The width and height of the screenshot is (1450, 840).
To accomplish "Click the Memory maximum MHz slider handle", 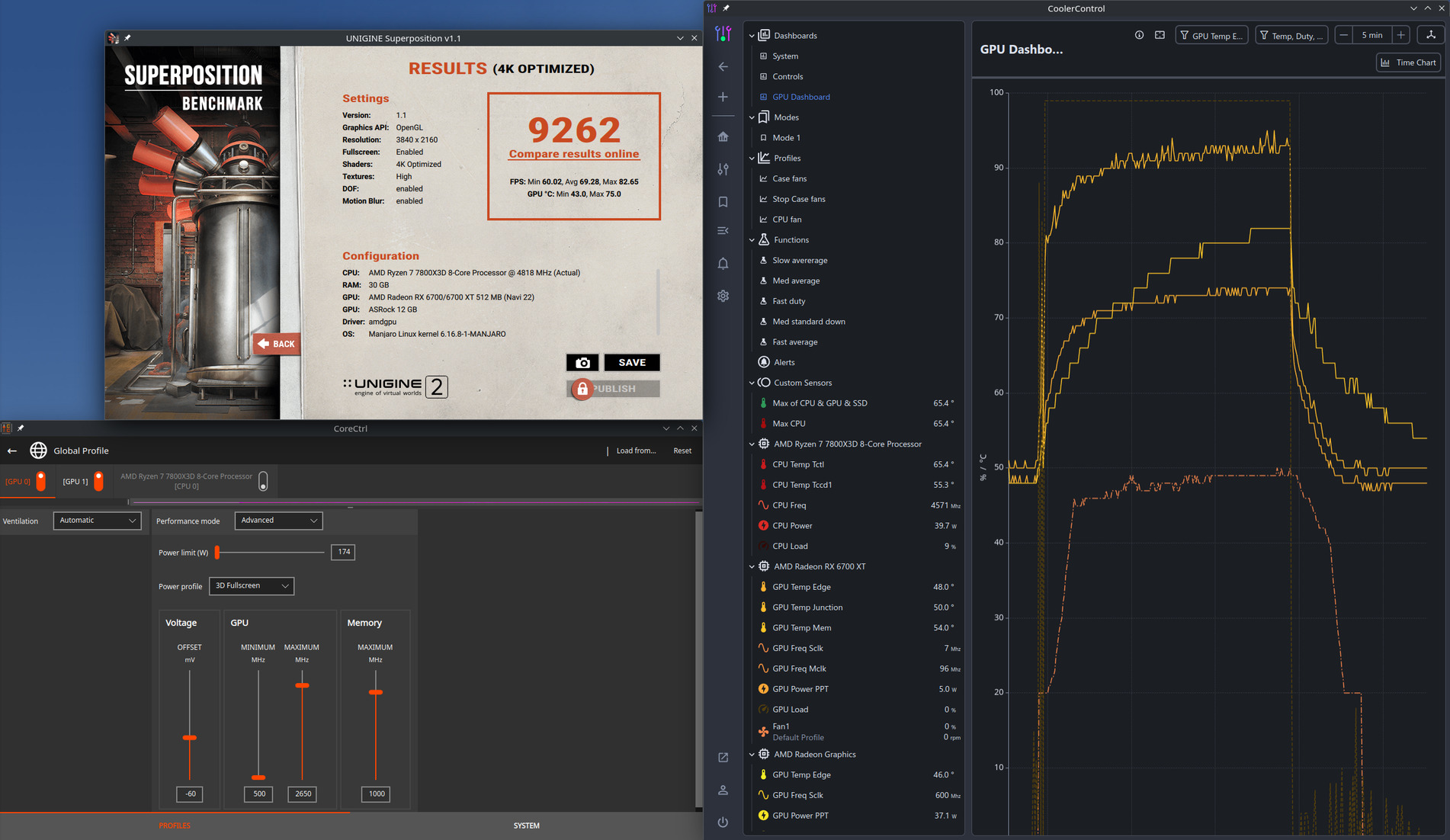I will (x=376, y=692).
